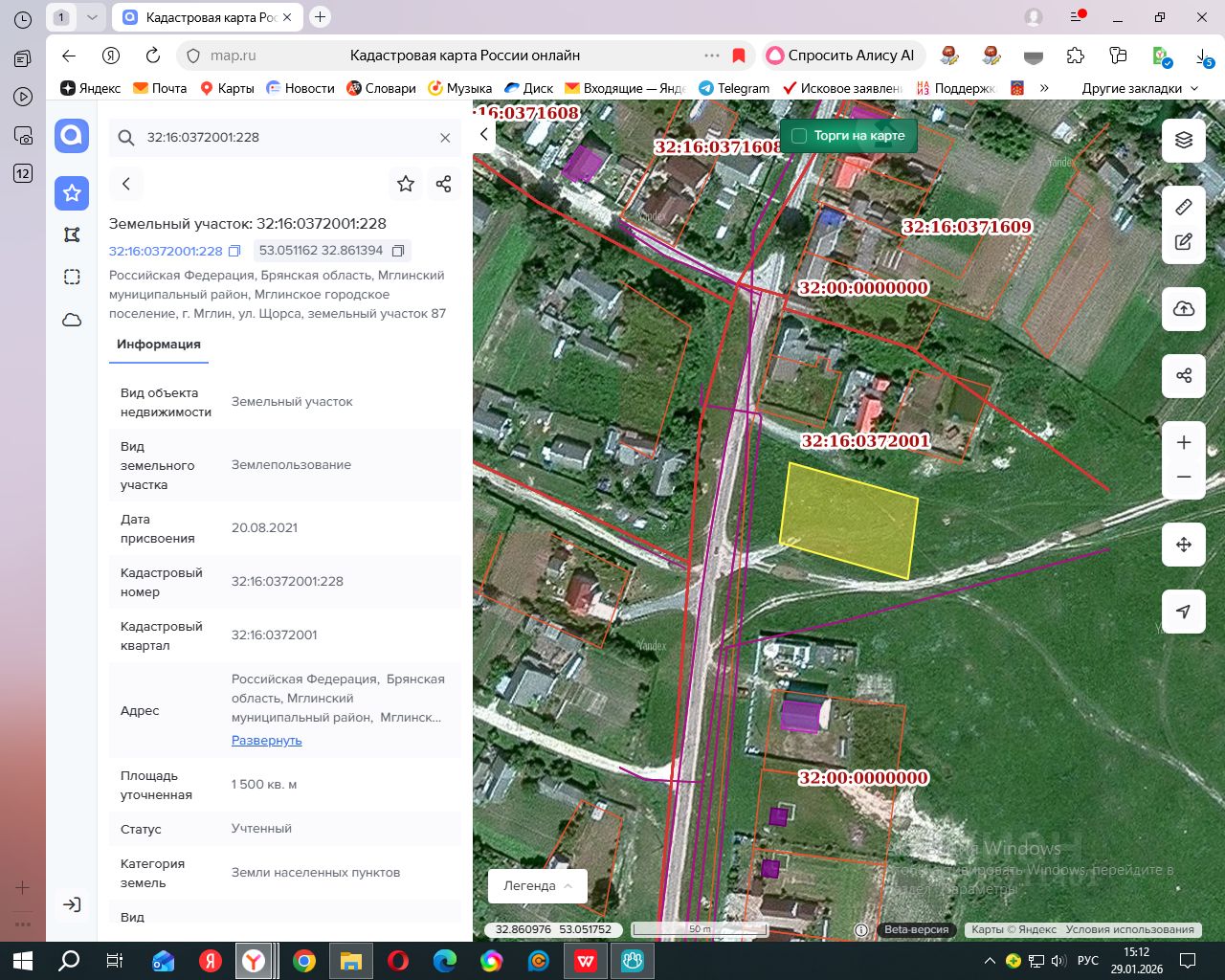1225x980 pixels.
Task: Open the browser main menu
Action: [x=1076, y=17]
